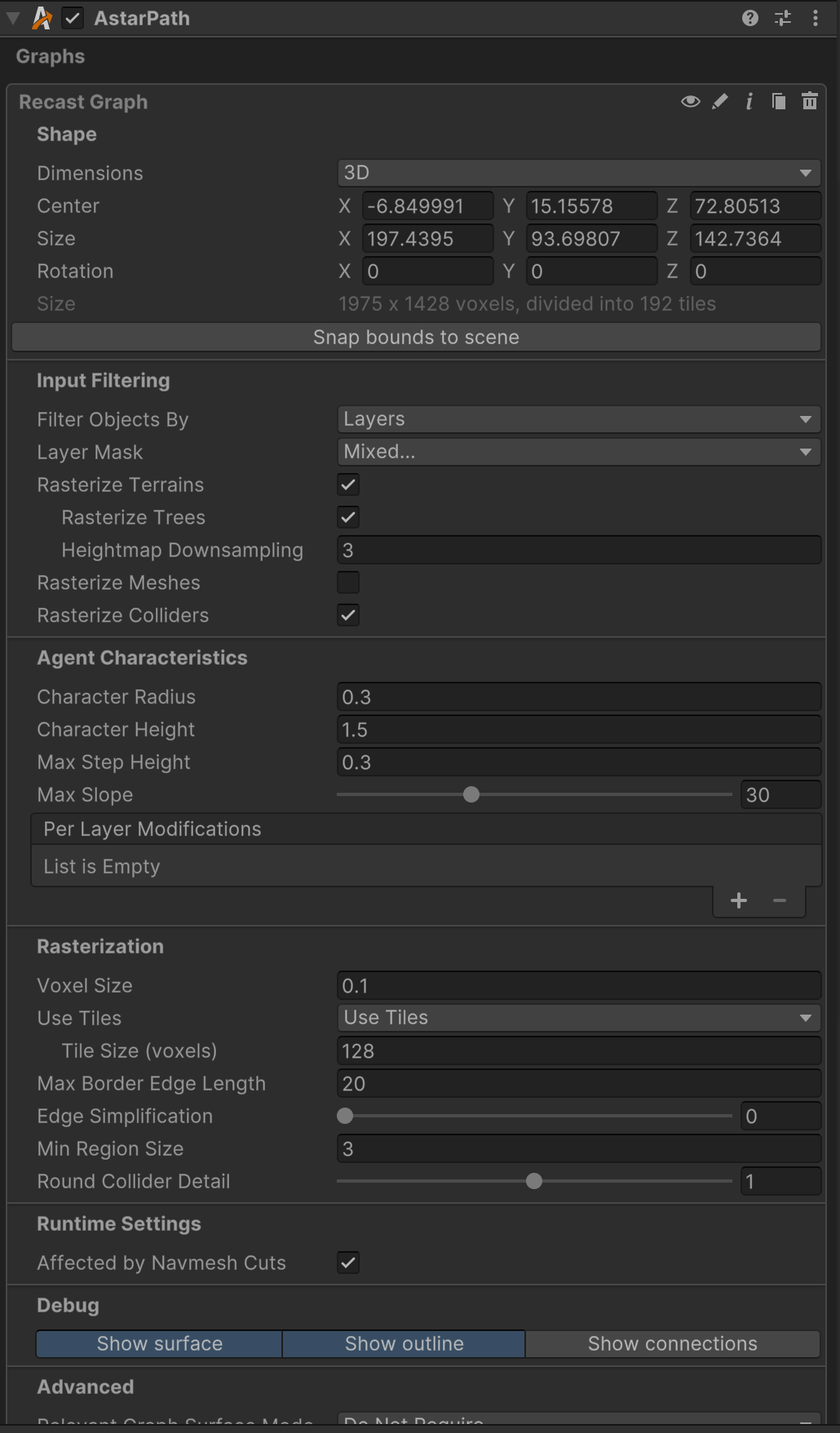Uncheck Rasterize Trees option

click(x=348, y=517)
